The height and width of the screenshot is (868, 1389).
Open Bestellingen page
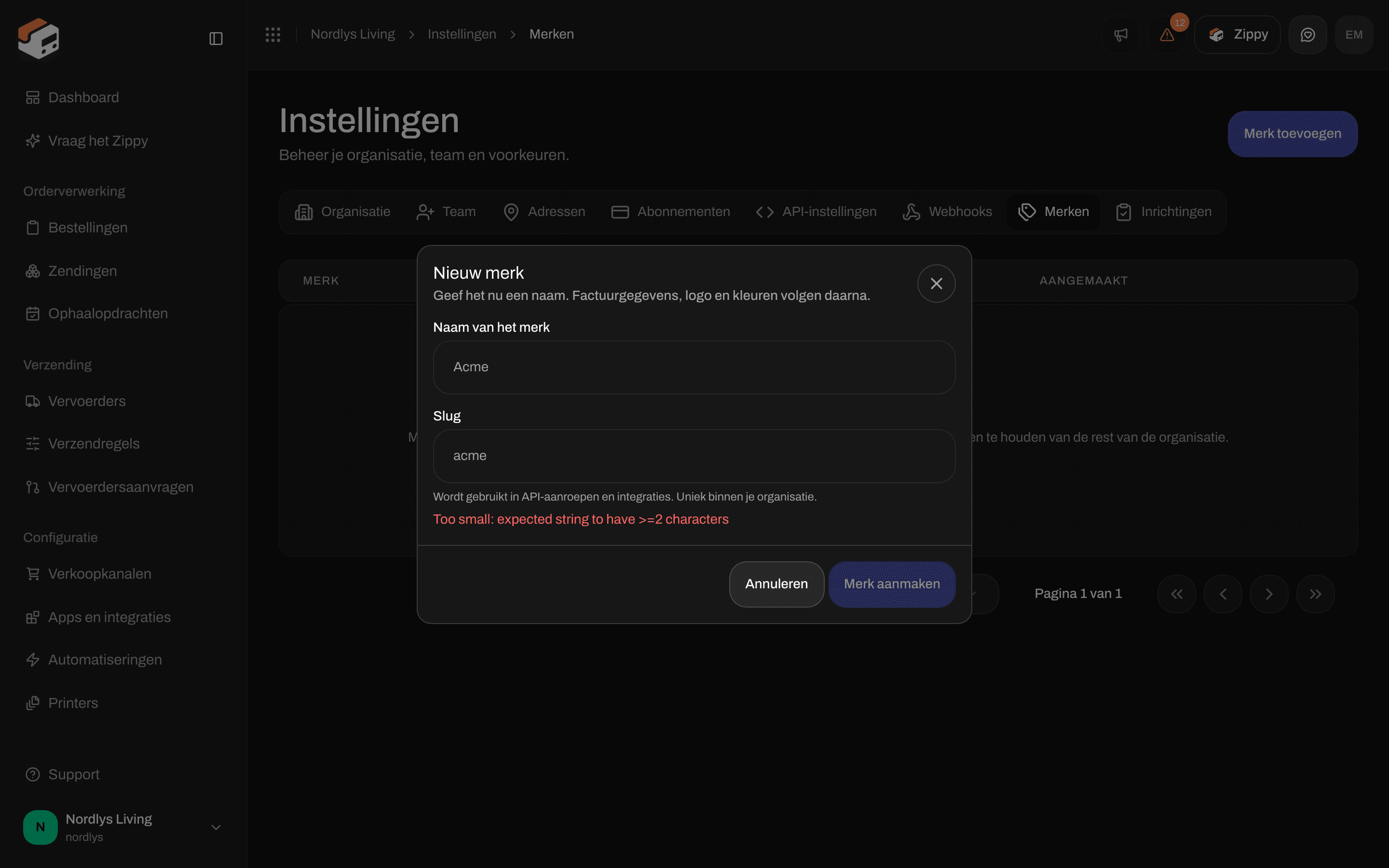123,228
